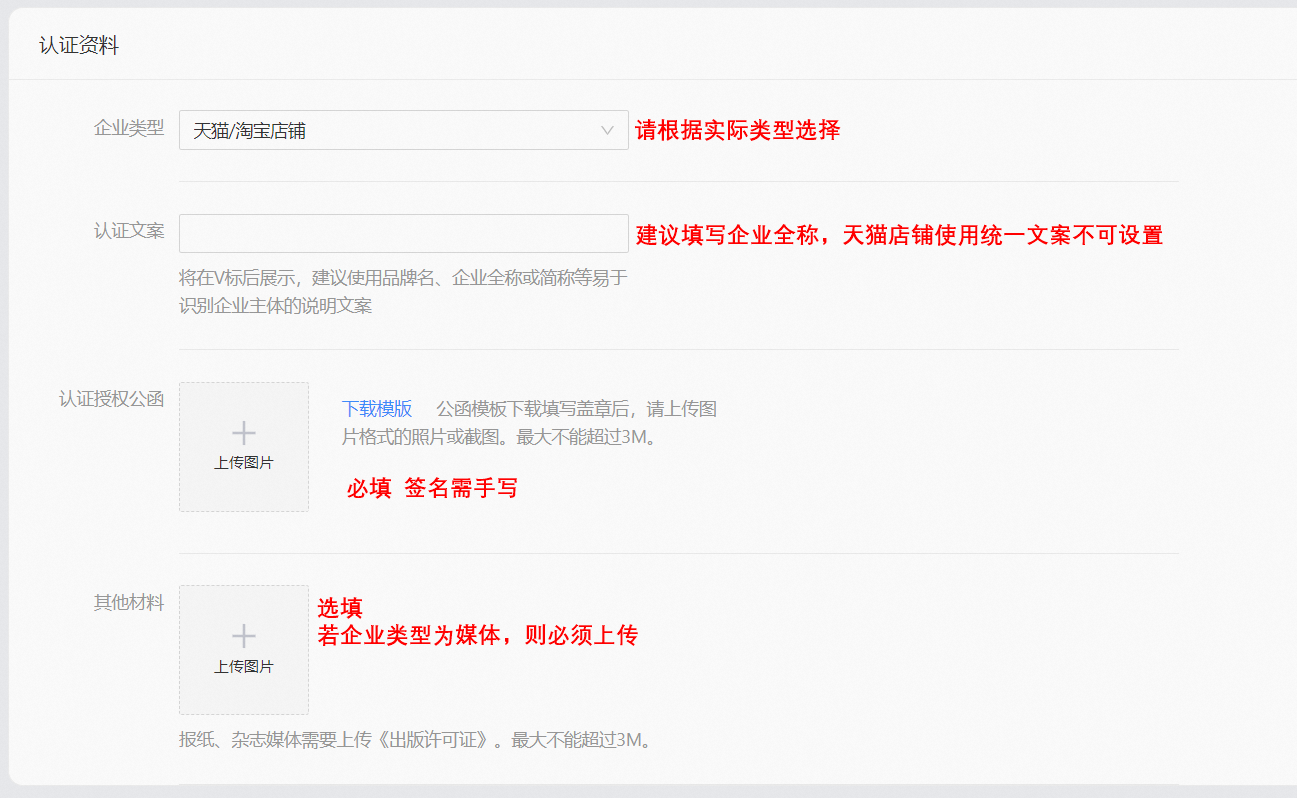The width and height of the screenshot is (1297, 798).
Task: Click the plus icon in 认证授权公函 upload box
Action: pos(244,433)
